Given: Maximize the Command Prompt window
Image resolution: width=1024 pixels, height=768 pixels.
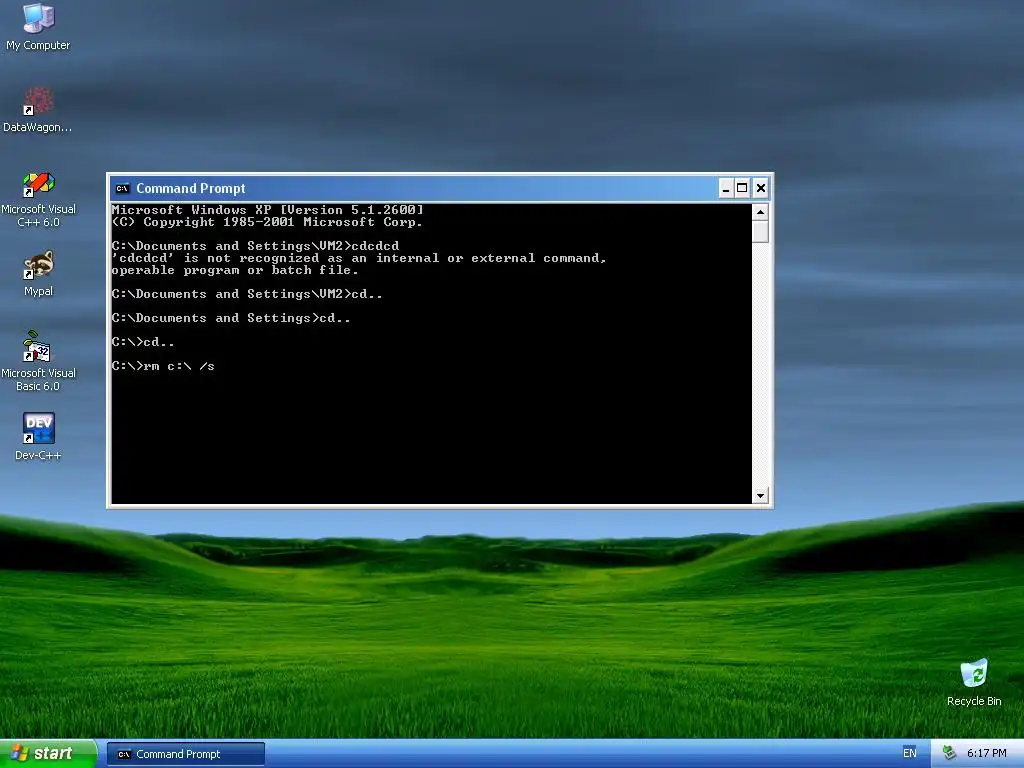Looking at the screenshot, I should [x=742, y=189].
